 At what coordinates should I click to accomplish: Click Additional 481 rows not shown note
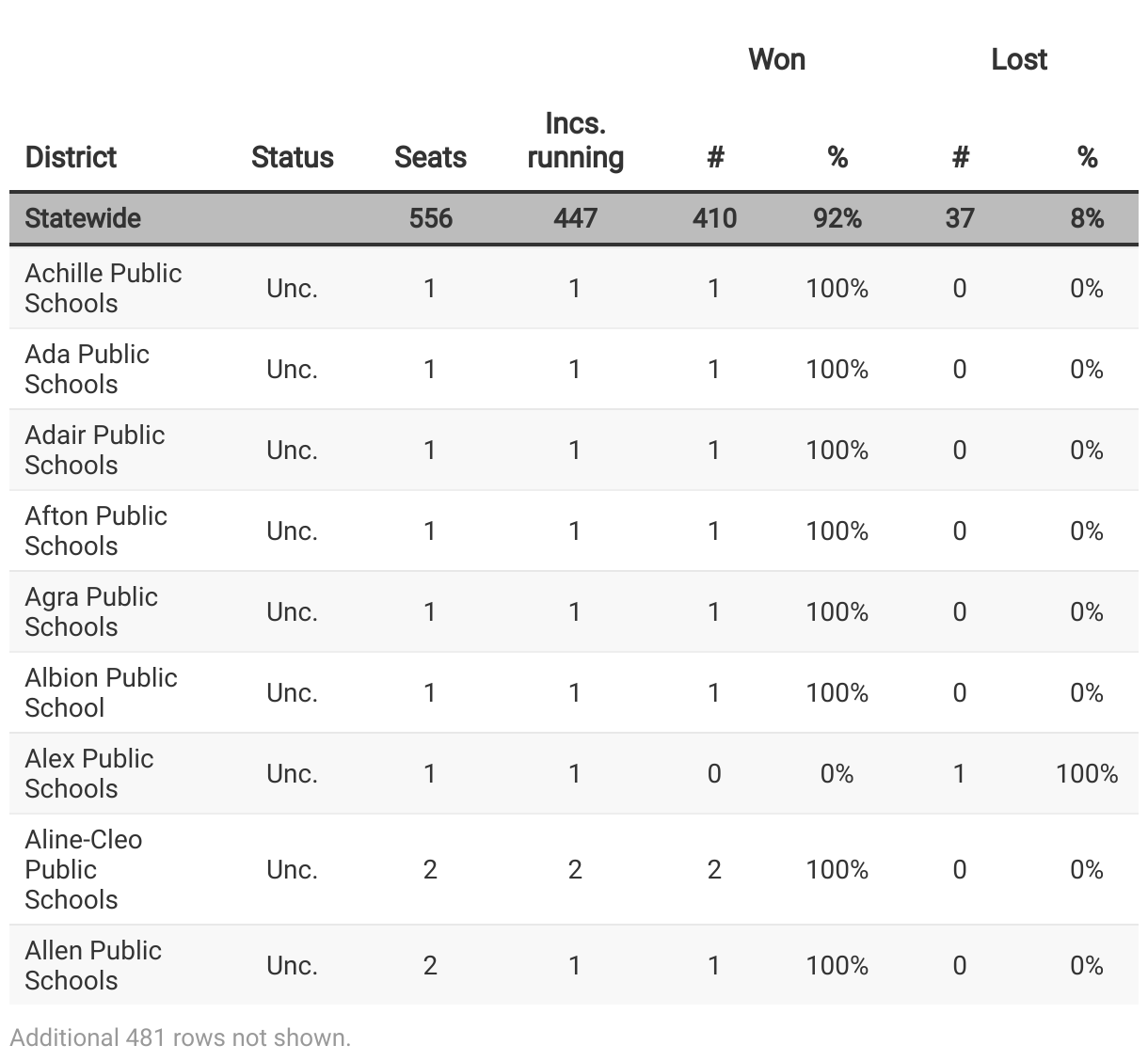click(180, 1037)
